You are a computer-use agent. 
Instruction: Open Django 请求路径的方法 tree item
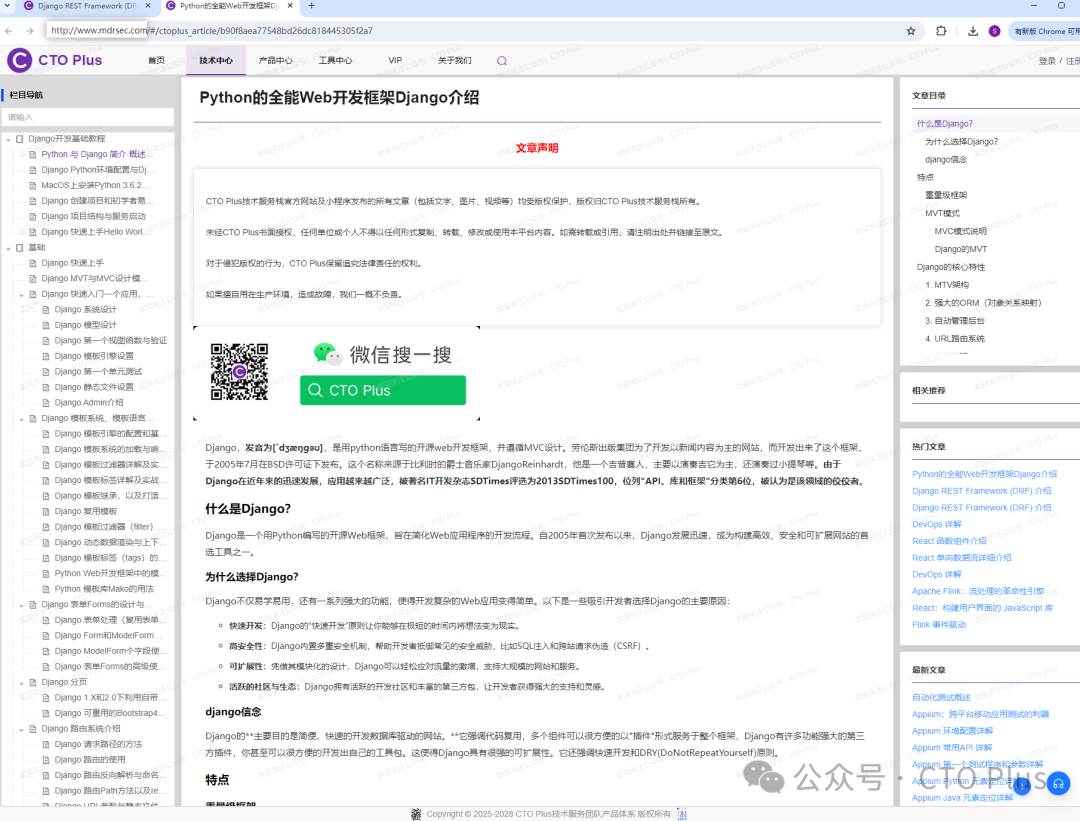point(98,745)
